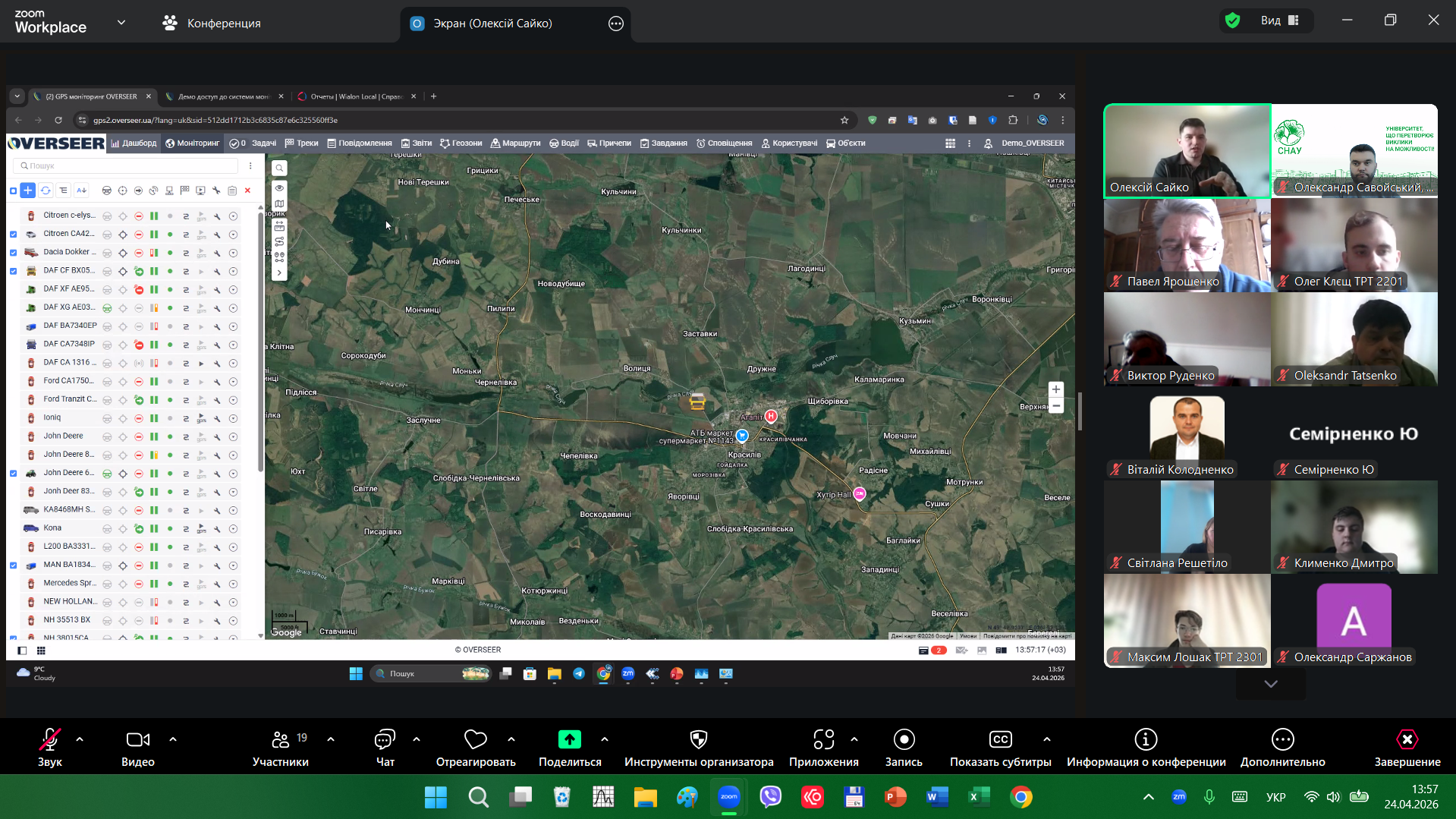The width and height of the screenshot is (1456, 819).
Task: Uncheck the Citroen CA42 vehicle checkbox
Action: tap(14, 235)
